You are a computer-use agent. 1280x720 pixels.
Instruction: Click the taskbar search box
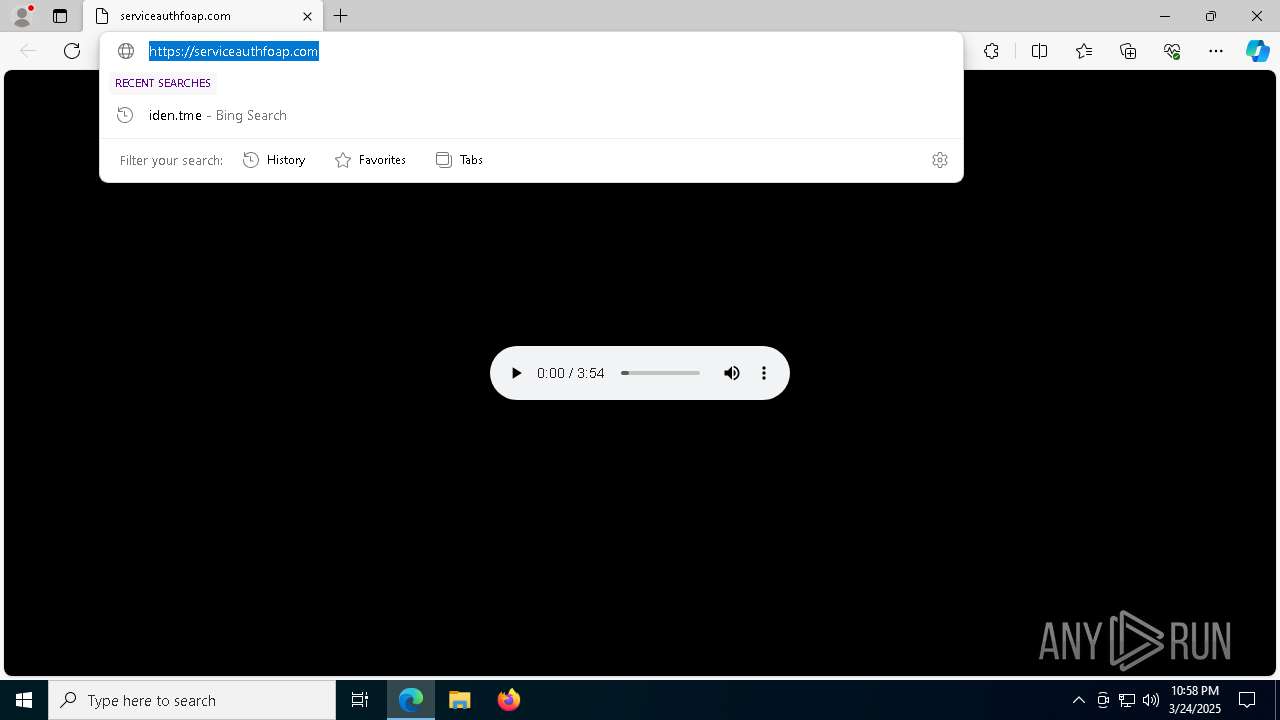coord(192,700)
